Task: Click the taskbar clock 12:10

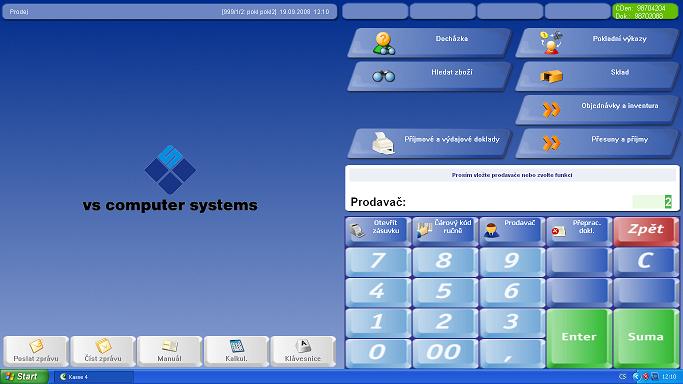Action: click(669, 377)
